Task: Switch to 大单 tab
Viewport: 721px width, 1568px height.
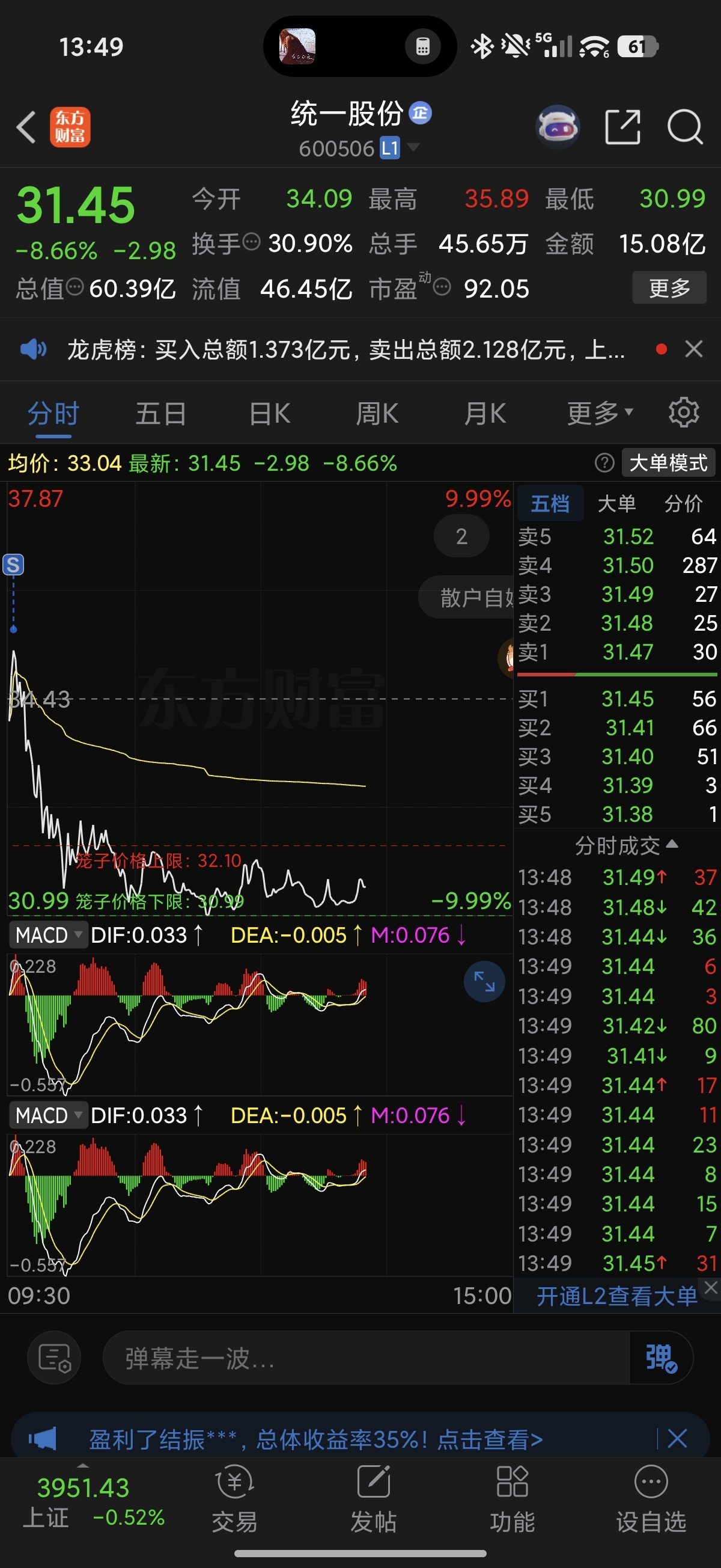Action: point(617,503)
